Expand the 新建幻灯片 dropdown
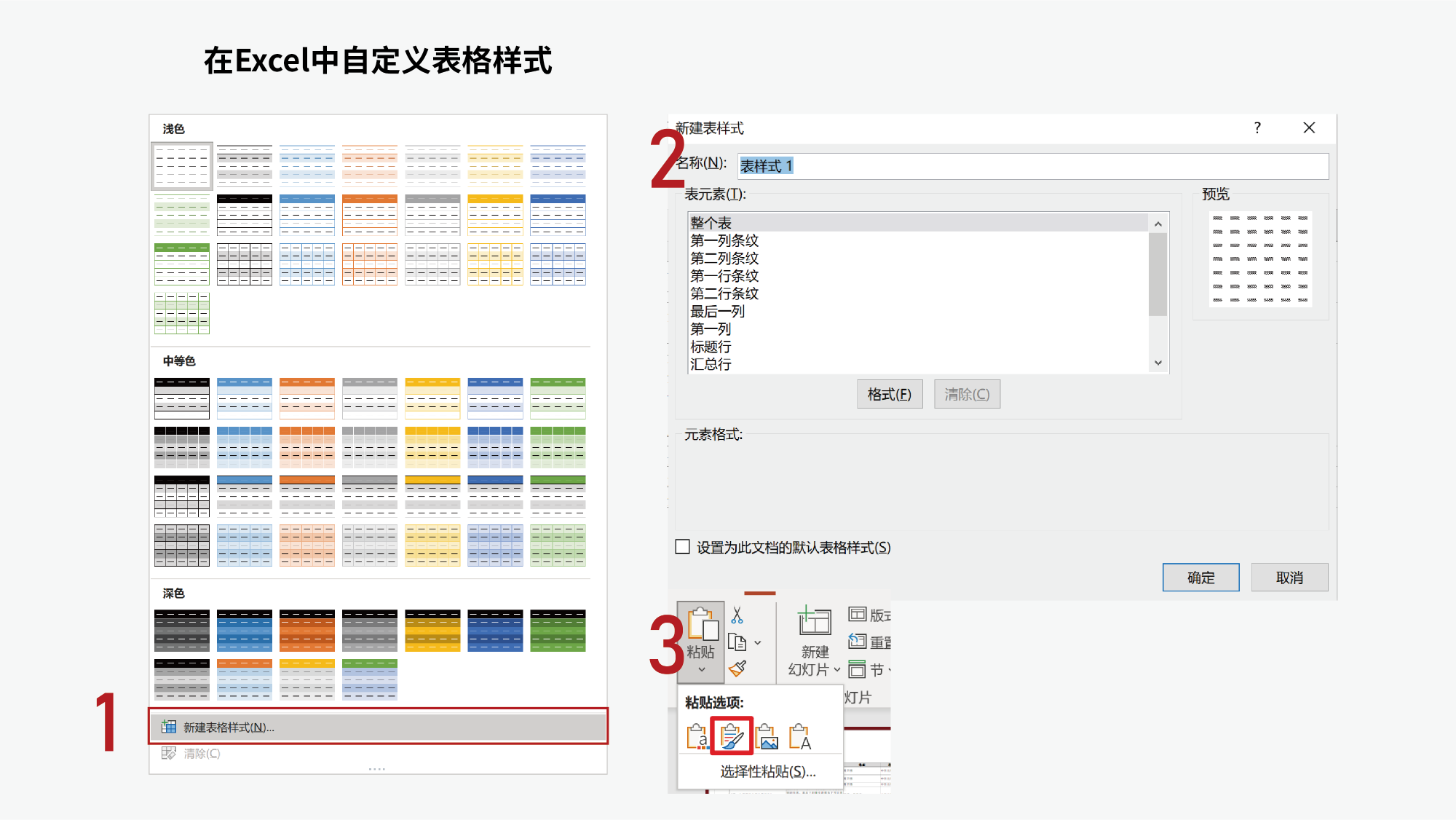 coord(837,669)
